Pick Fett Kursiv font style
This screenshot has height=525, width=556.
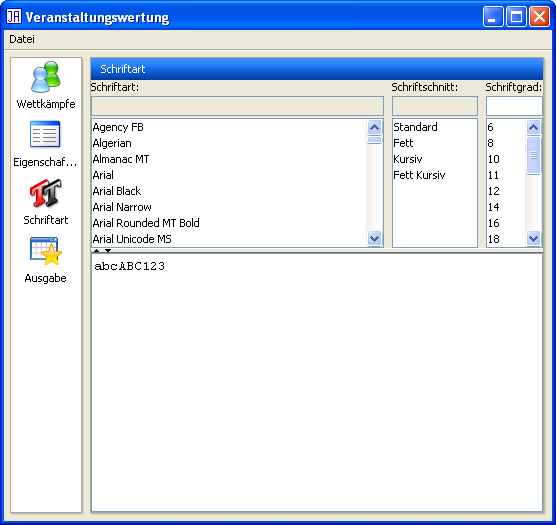419,175
